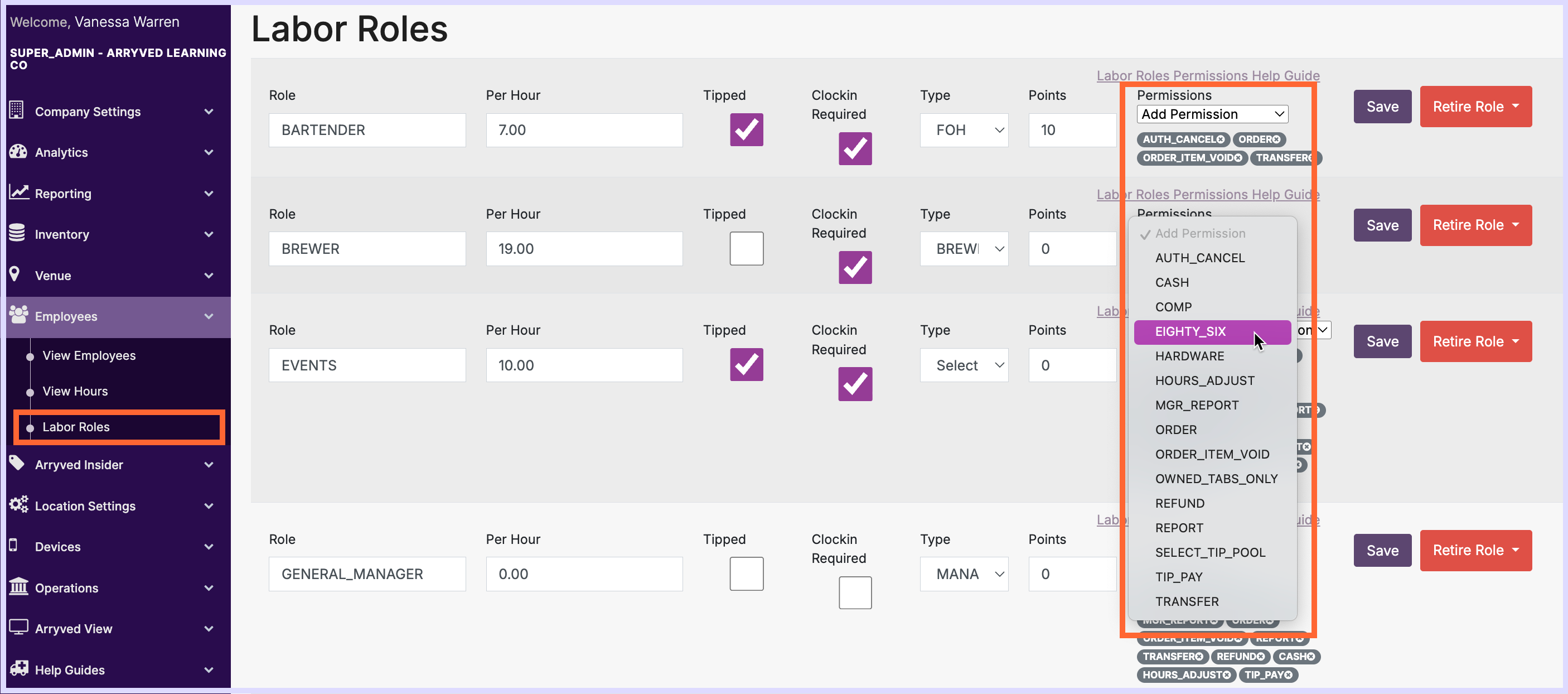Click the Analytics palette icon
The width and height of the screenshot is (1568, 694).
click(18, 152)
